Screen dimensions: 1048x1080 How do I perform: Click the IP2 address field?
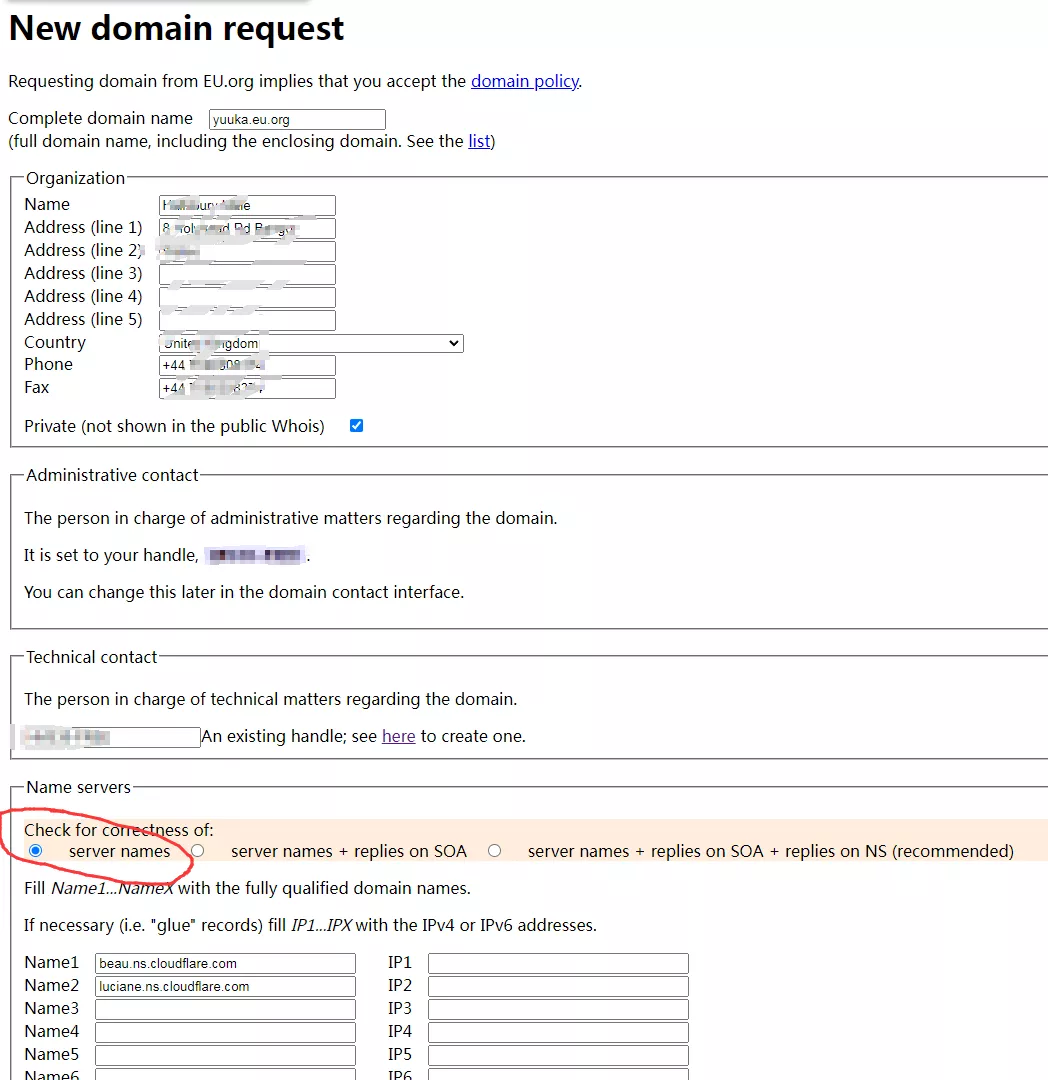tap(558, 986)
